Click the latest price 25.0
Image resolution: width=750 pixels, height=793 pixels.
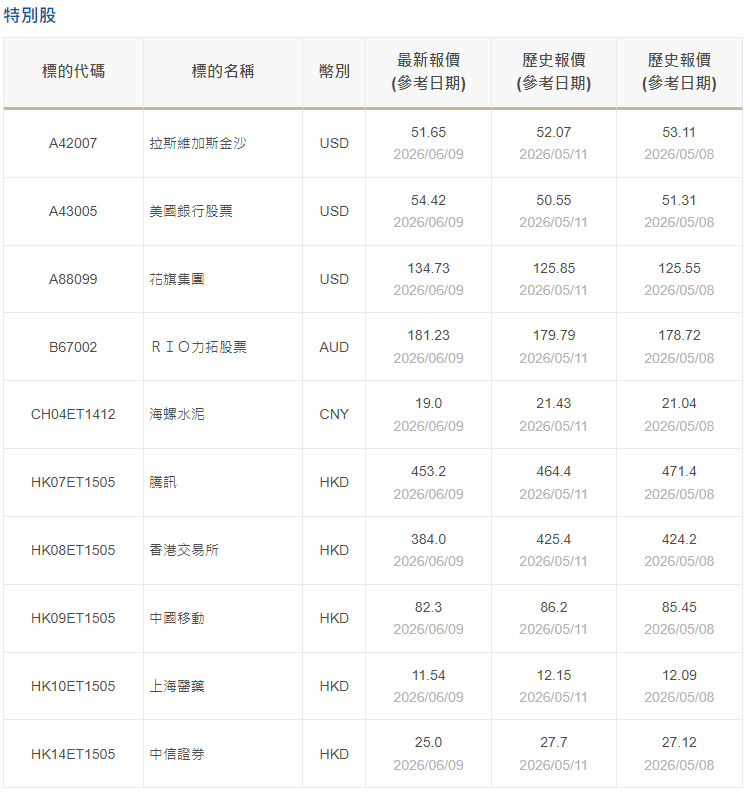[x=428, y=743]
